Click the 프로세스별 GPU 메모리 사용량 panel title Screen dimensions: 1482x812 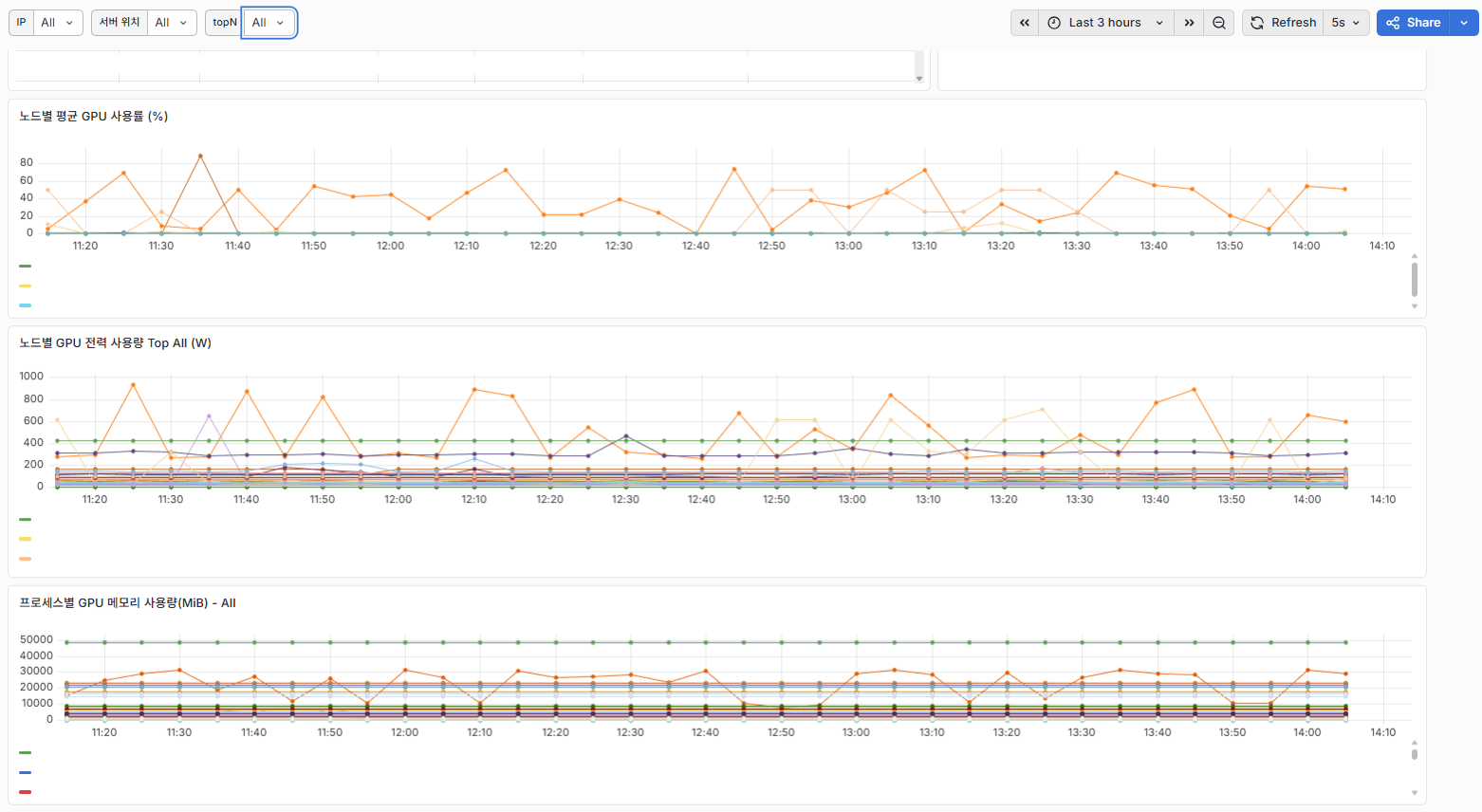pyautogui.click(x=127, y=602)
